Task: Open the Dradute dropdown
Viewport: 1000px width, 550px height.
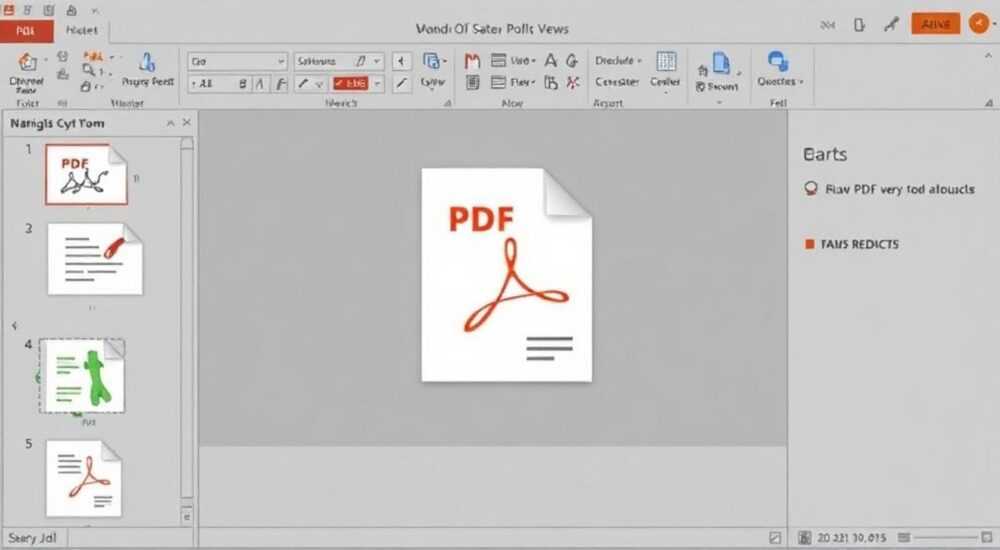Action: pos(618,61)
